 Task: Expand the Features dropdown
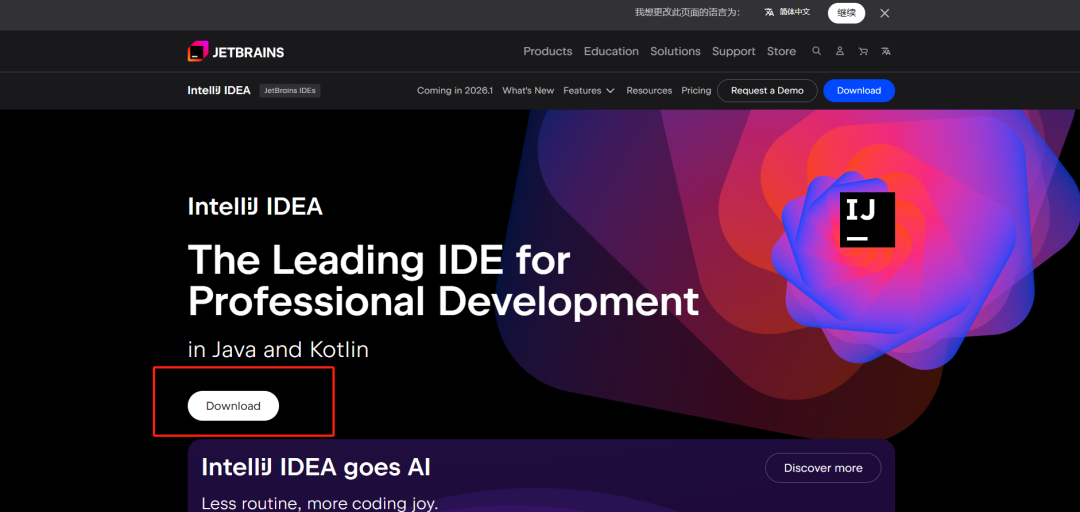tap(589, 90)
